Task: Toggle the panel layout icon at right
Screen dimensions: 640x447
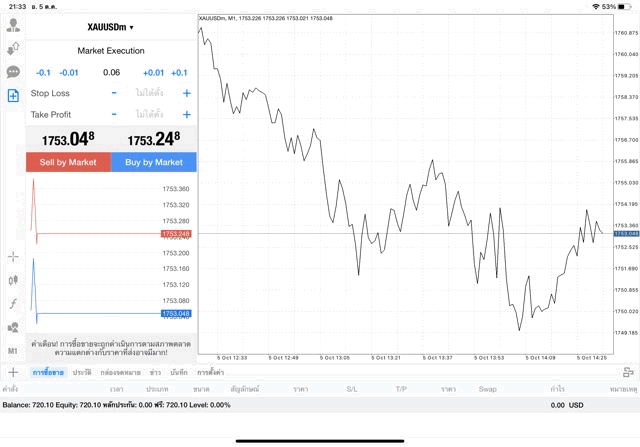Action: (628, 372)
